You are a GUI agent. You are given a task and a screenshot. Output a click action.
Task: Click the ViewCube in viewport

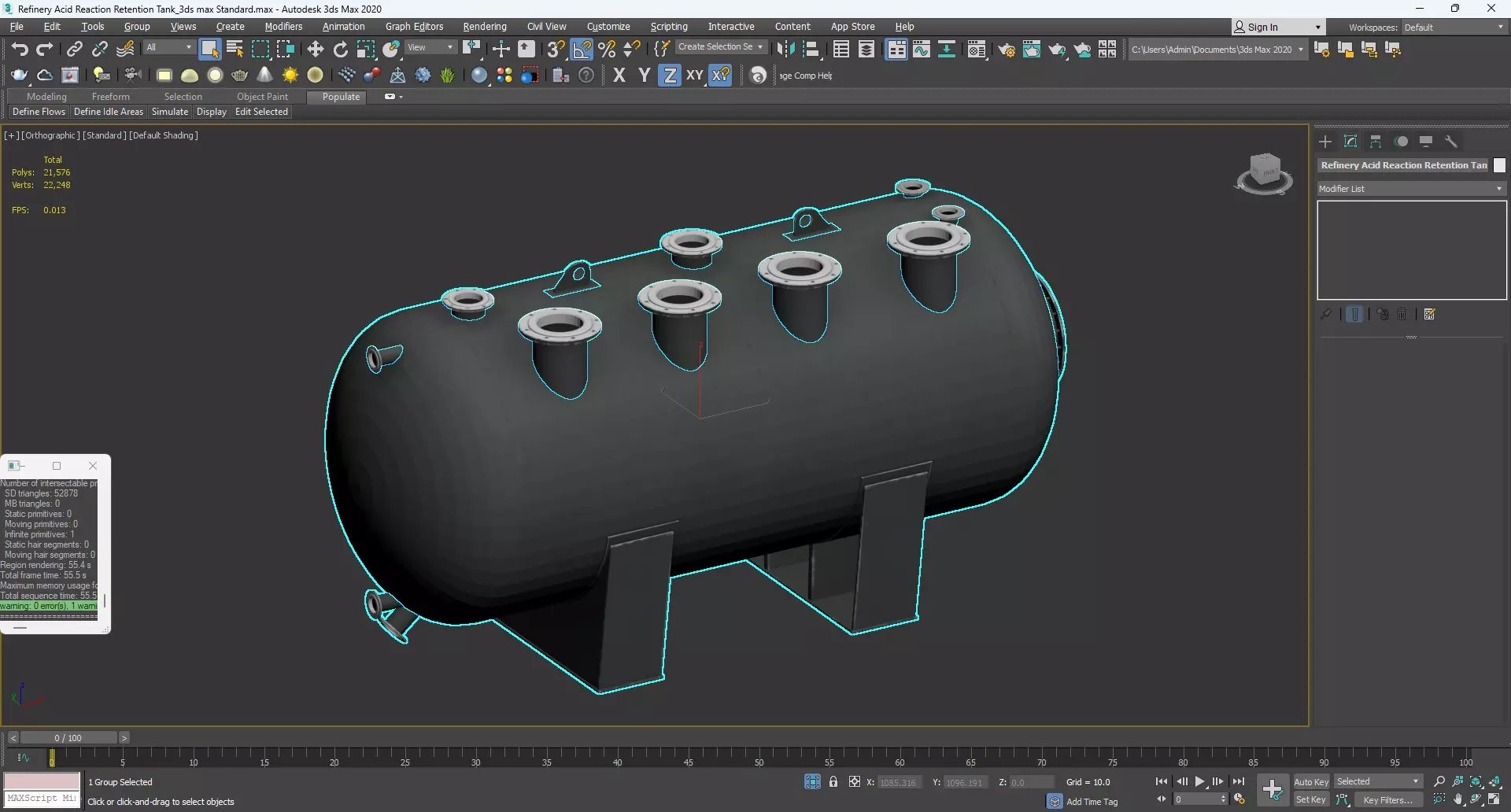click(1264, 173)
